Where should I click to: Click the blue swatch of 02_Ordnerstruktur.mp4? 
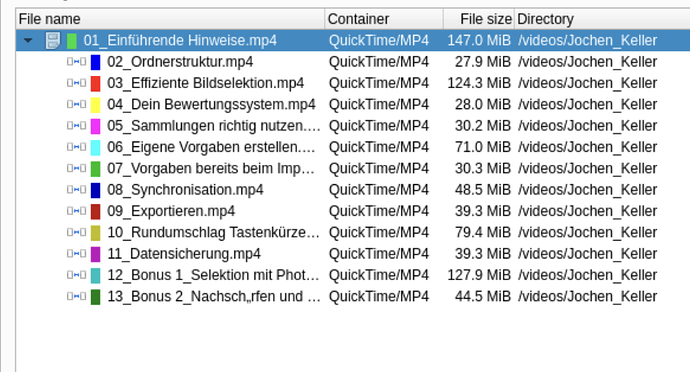coord(95,62)
